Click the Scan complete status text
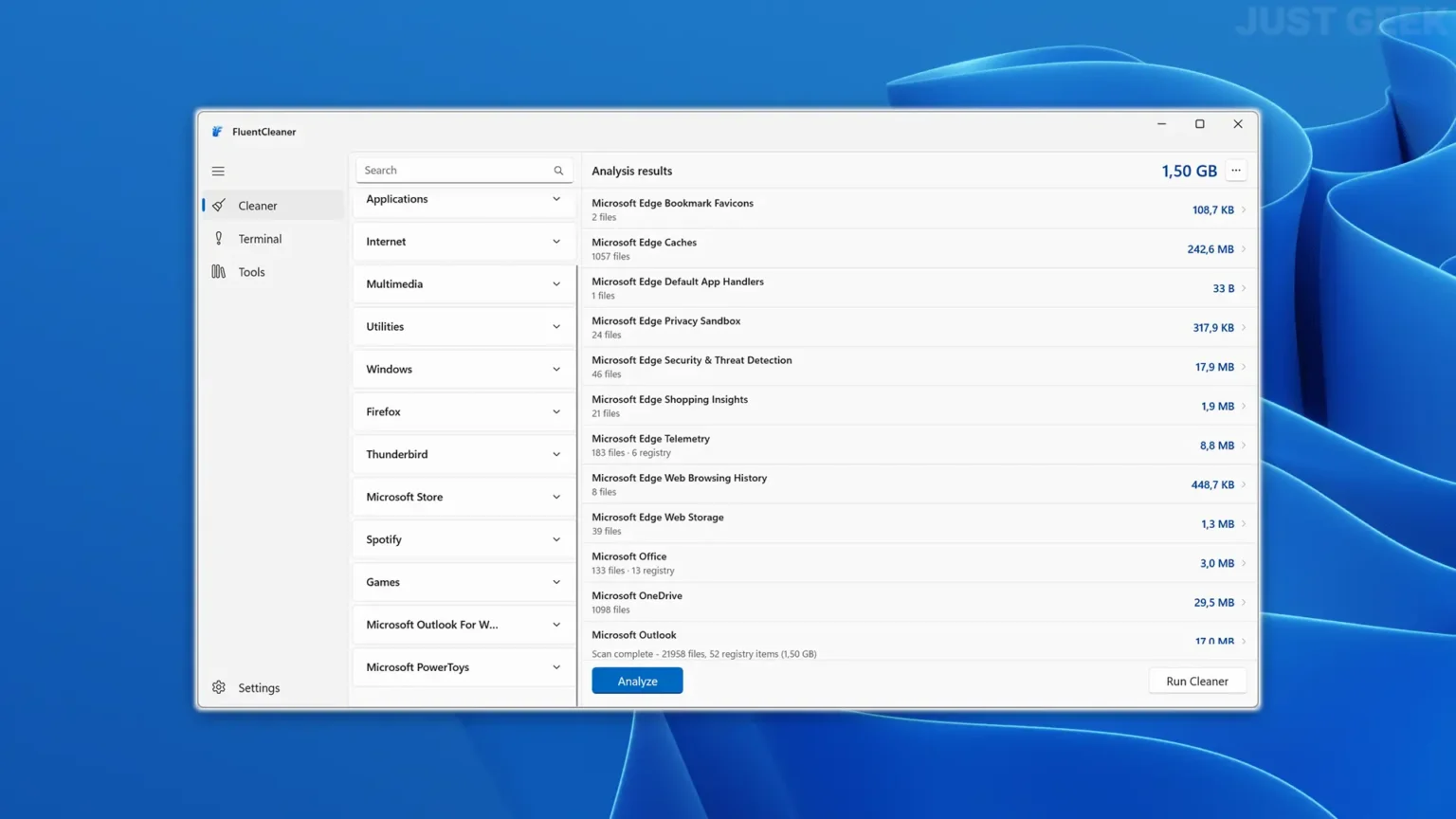This screenshot has width=1456, height=819. coord(703,654)
